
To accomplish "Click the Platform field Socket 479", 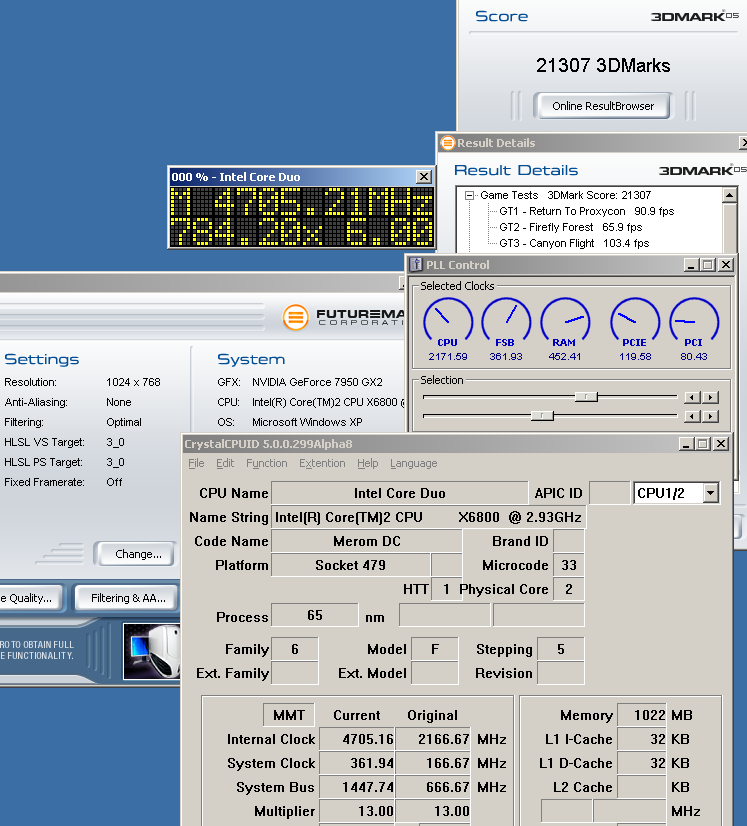I will point(350,565).
